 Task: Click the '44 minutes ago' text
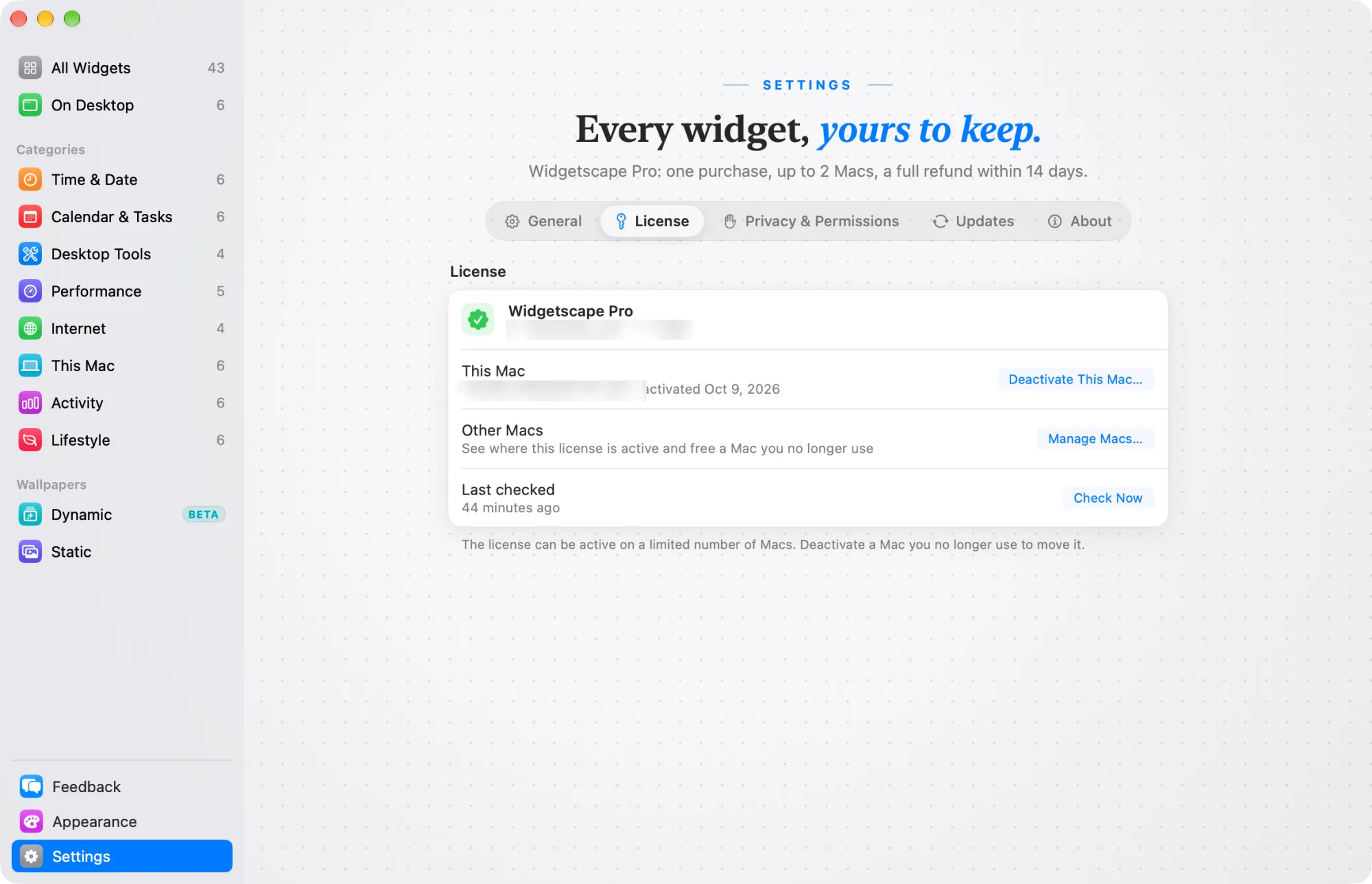[x=510, y=507]
